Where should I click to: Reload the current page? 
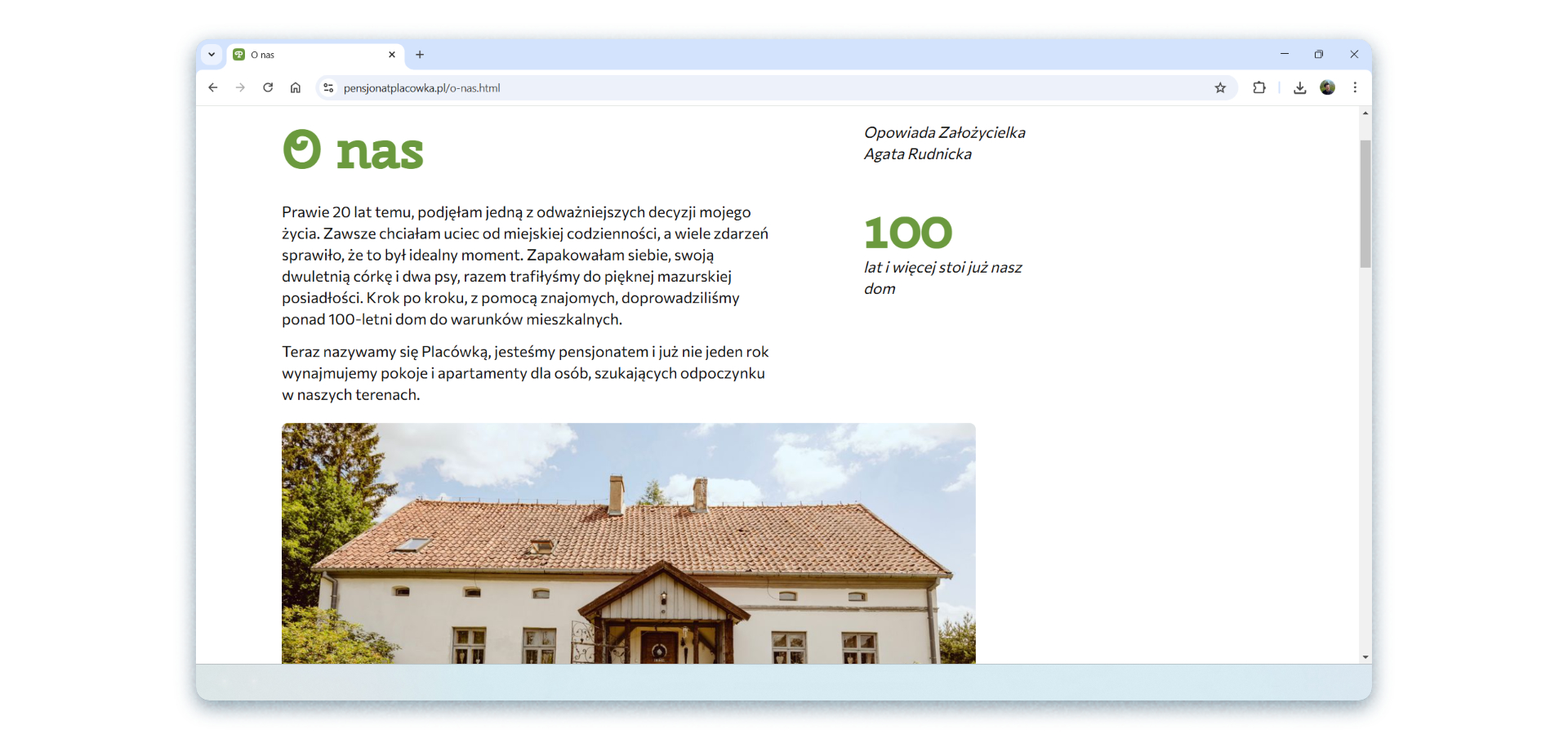coord(268,87)
